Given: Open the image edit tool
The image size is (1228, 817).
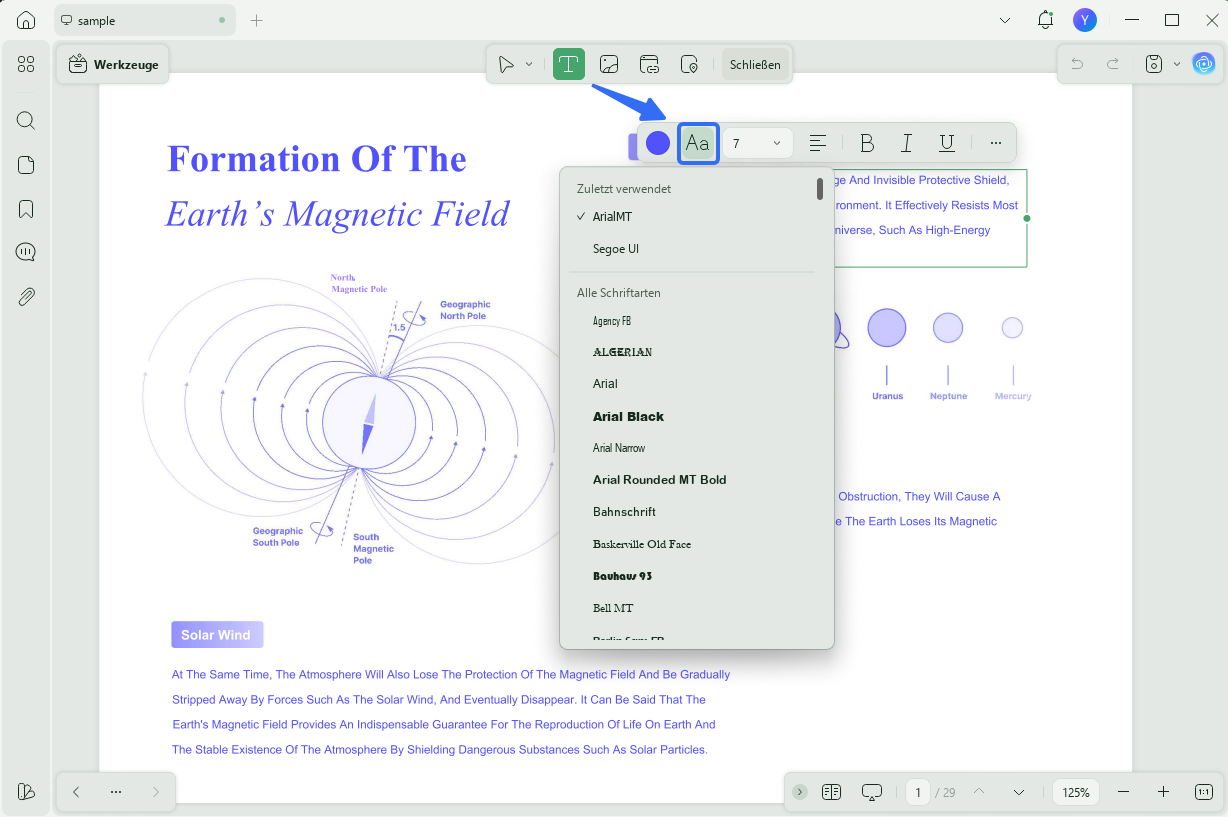Looking at the screenshot, I should click(609, 64).
